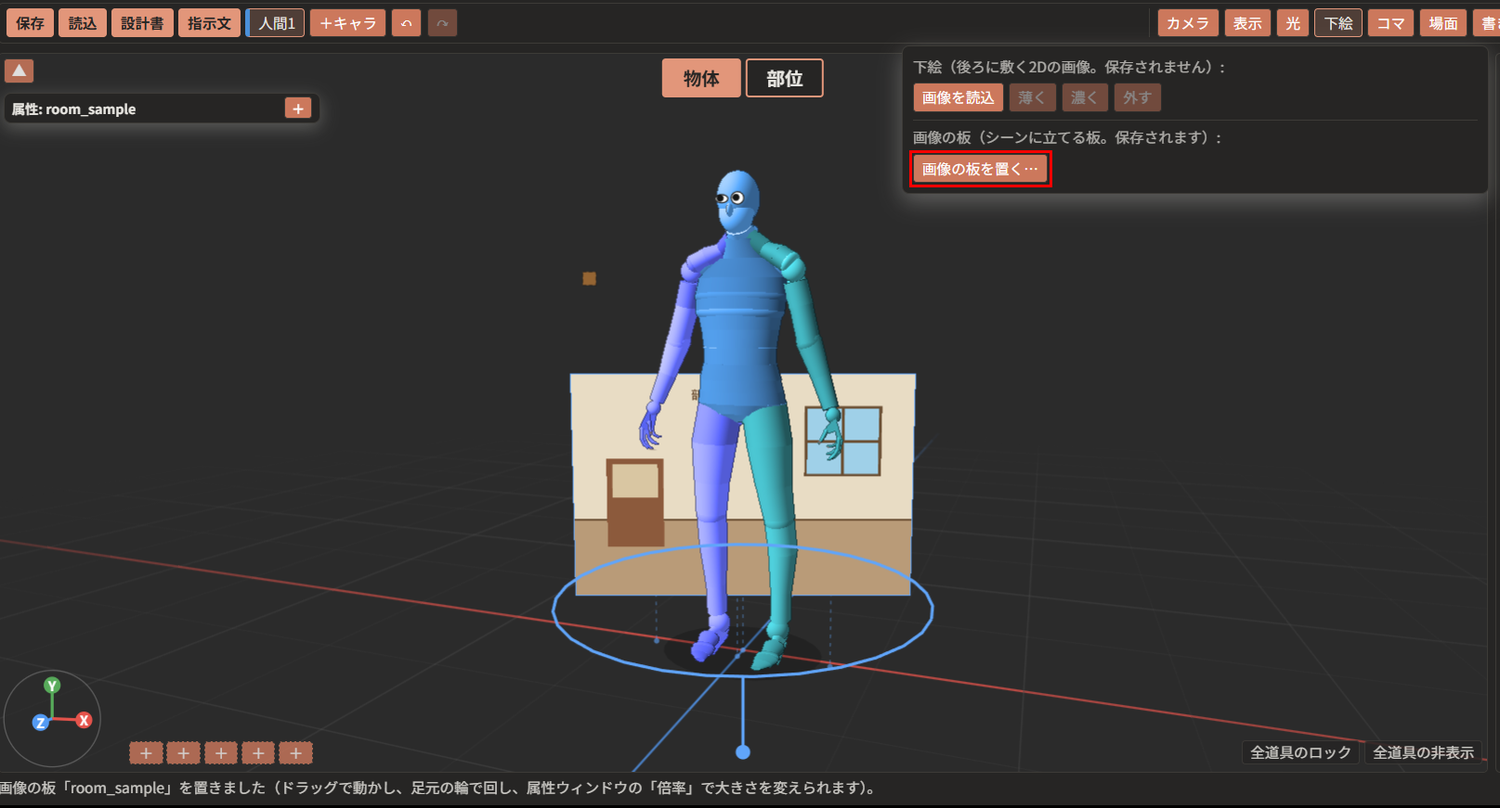Click 画像の板を置く… to place an image board
The width and height of the screenshot is (1500, 808).
point(980,169)
